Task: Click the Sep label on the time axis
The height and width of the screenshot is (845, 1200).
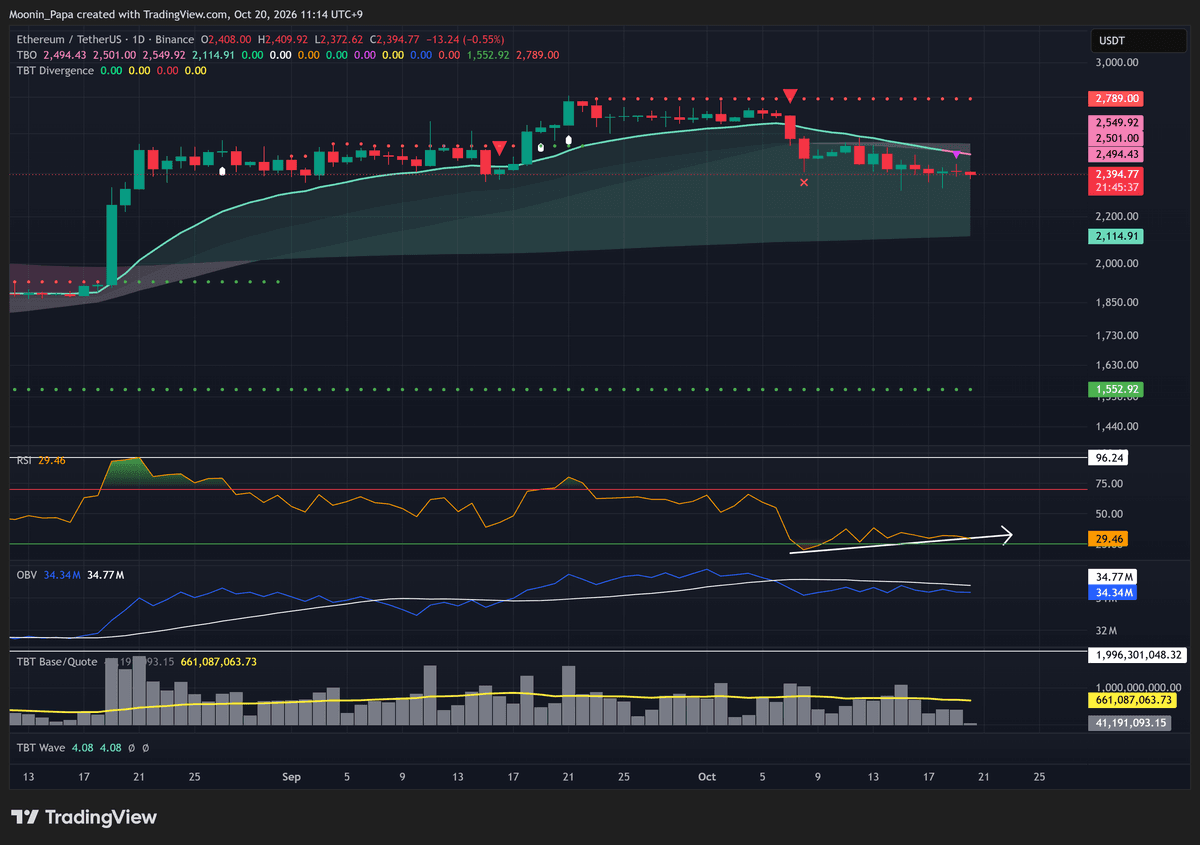Action: coord(291,777)
